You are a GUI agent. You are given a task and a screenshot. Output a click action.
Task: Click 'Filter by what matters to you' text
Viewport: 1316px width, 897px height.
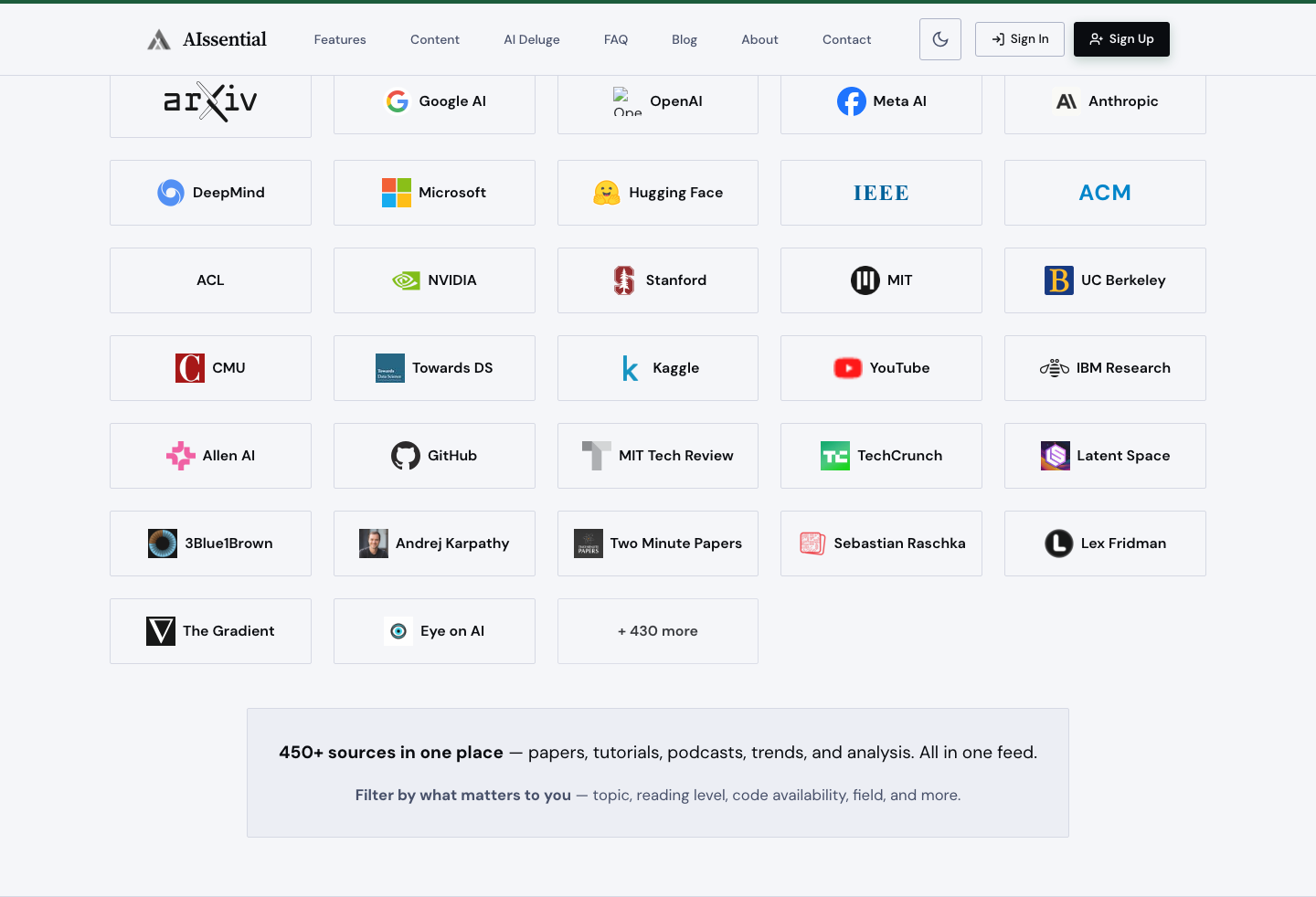(463, 796)
